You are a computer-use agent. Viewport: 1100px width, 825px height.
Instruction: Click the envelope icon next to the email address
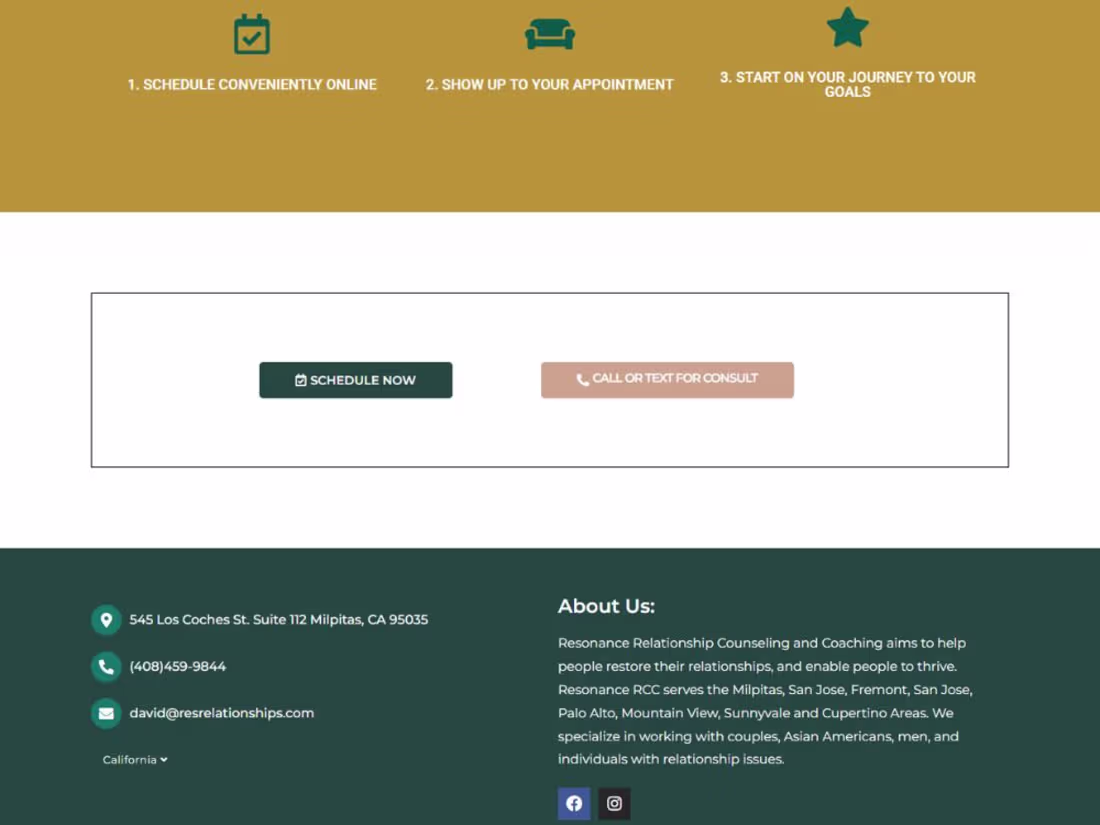[106, 713]
